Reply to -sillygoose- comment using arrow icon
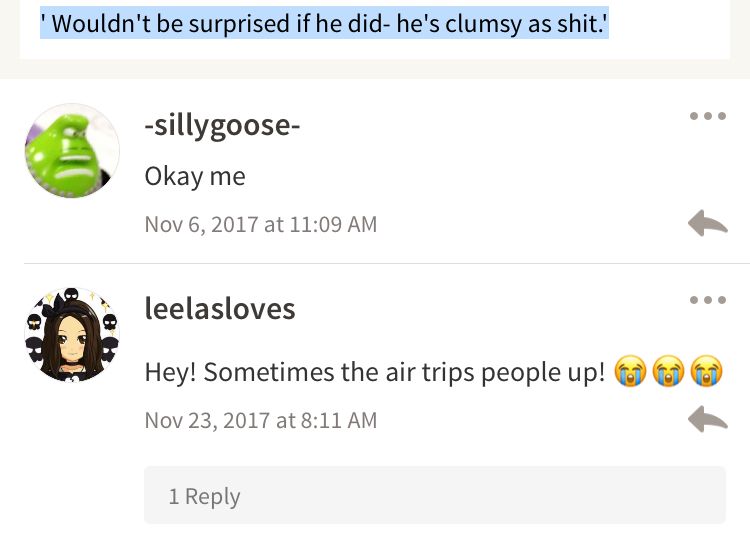The width and height of the screenshot is (750, 536). [708, 223]
